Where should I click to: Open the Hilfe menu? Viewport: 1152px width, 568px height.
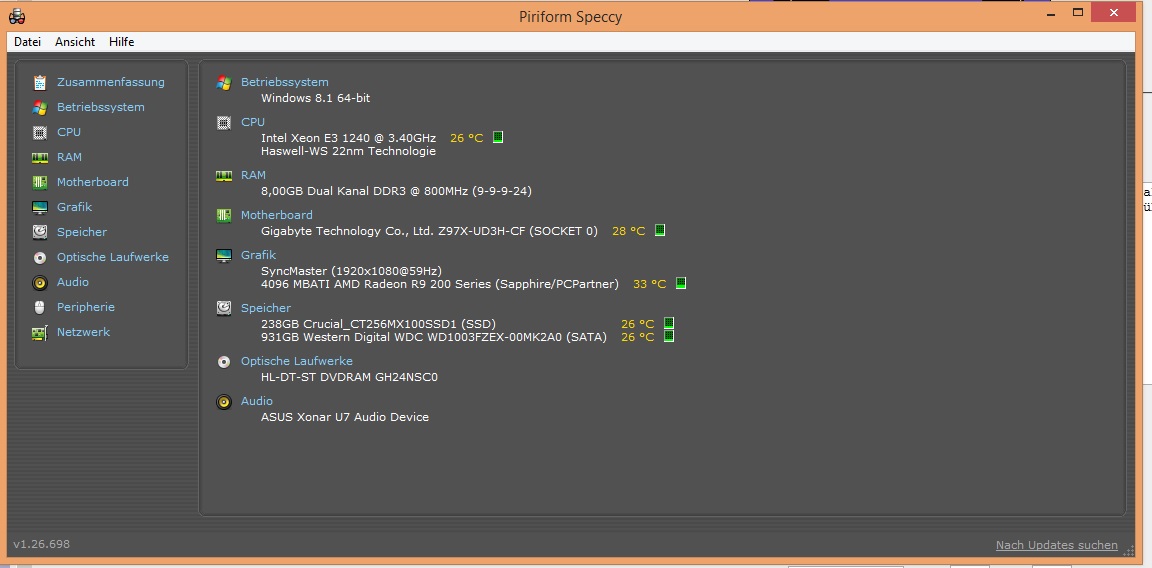click(x=121, y=42)
